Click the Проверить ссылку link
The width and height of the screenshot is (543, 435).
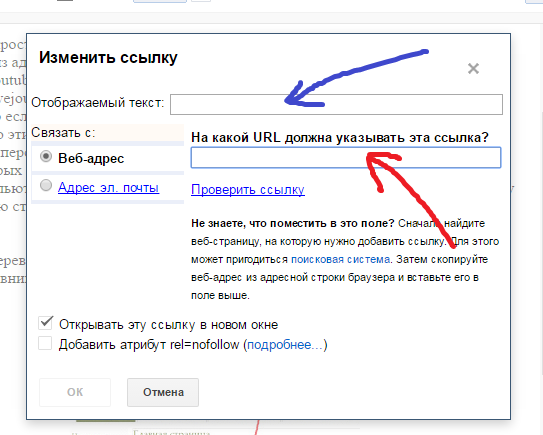248,189
